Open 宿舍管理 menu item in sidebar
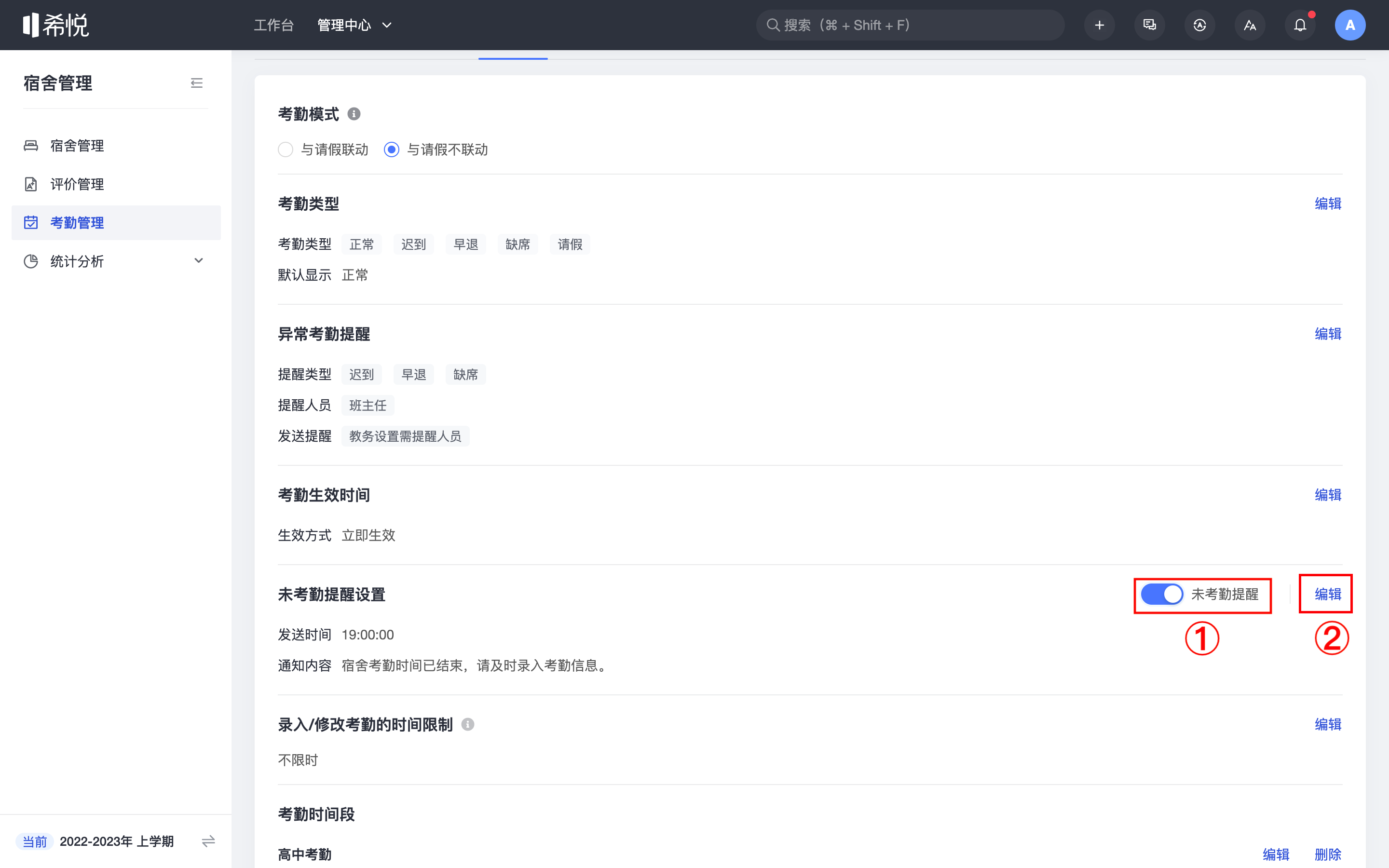The width and height of the screenshot is (1389, 868). (116, 146)
